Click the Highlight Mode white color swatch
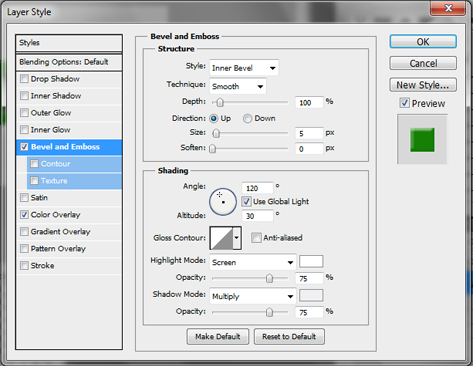The image size is (473, 366). (x=311, y=262)
